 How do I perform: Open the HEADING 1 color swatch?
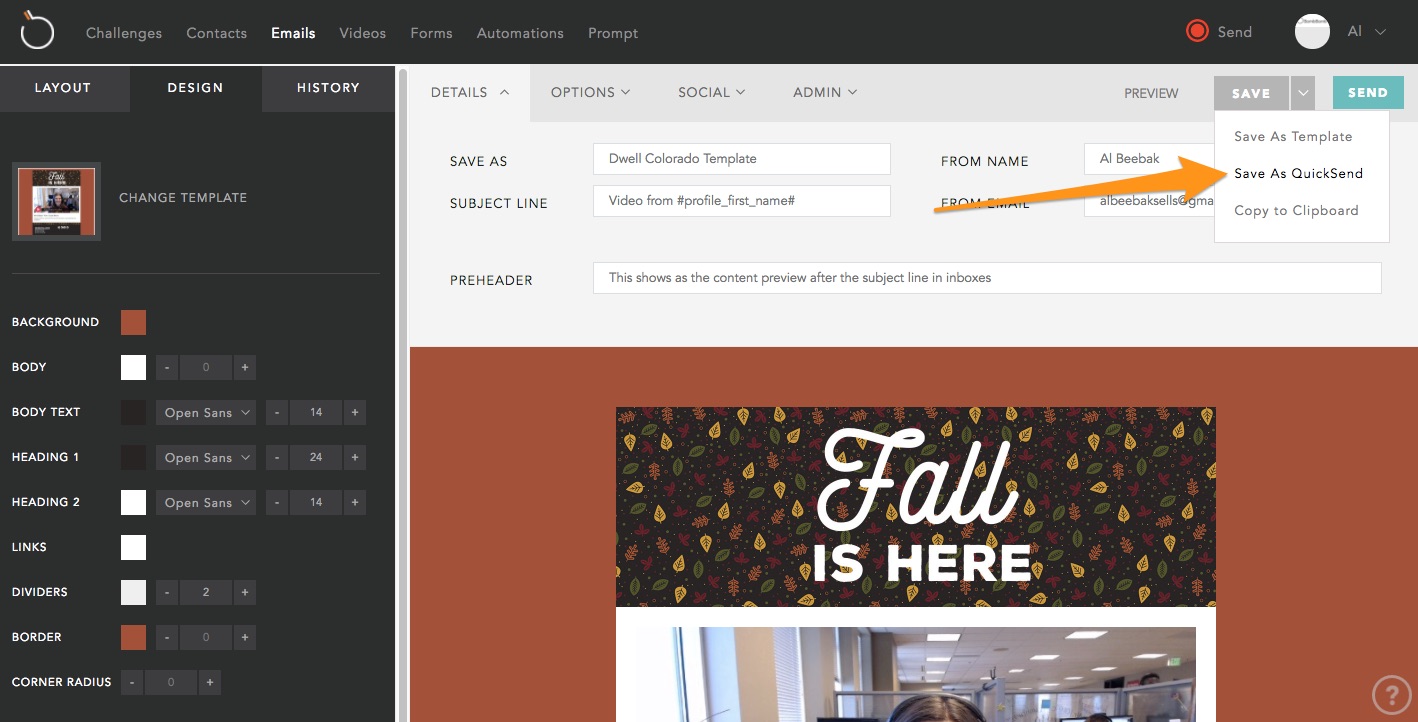133,457
